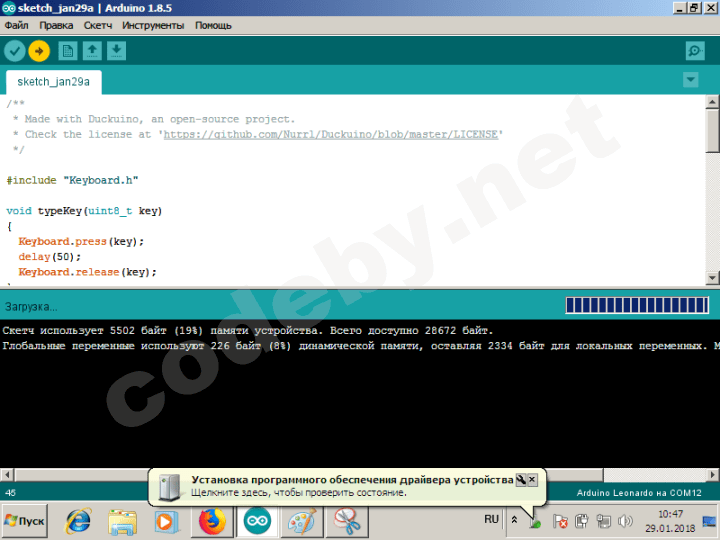Create a new sketch with the page icon
720x540 pixels.
point(68,51)
